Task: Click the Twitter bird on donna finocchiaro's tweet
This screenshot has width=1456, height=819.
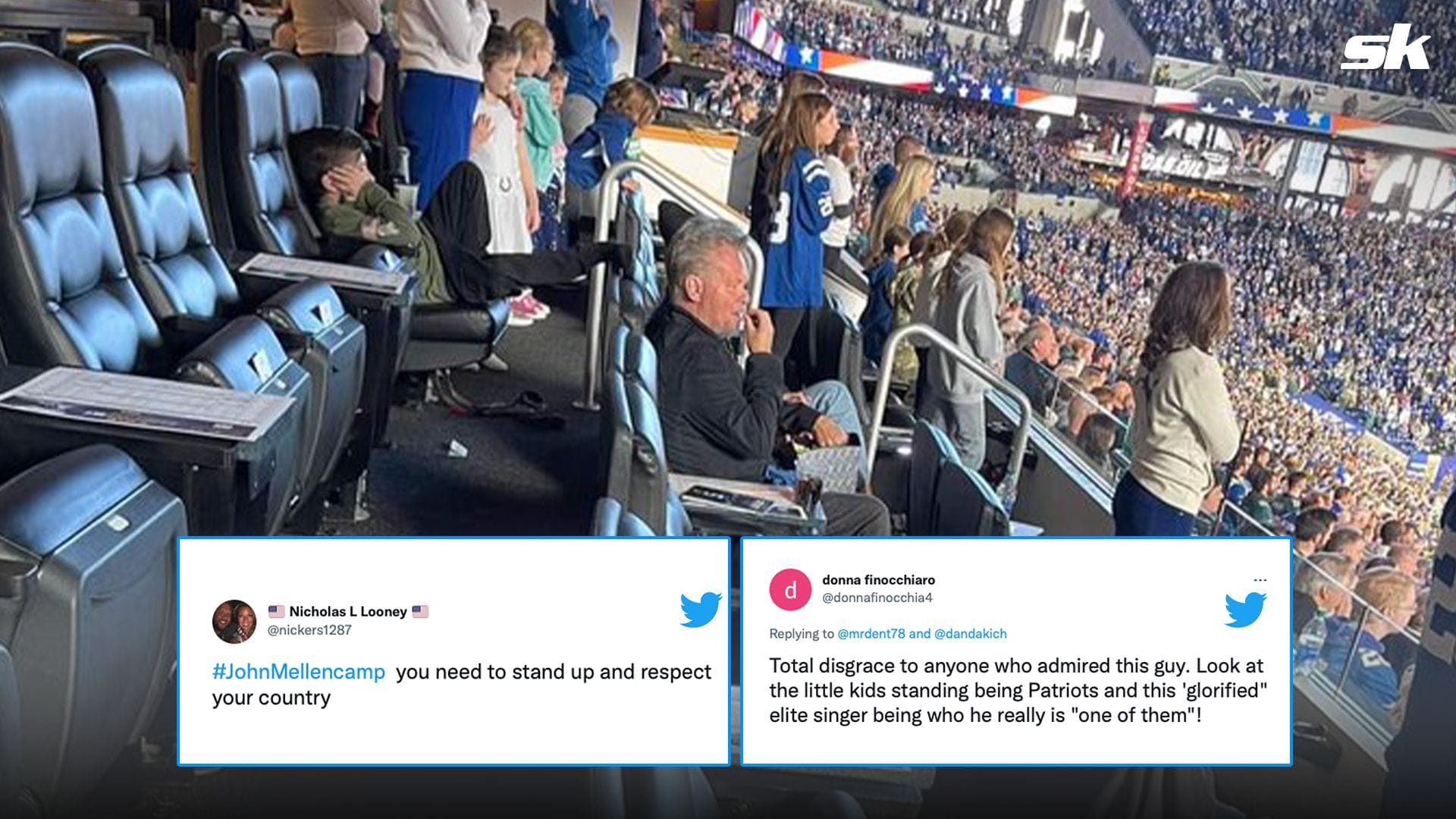Action: point(1245,610)
